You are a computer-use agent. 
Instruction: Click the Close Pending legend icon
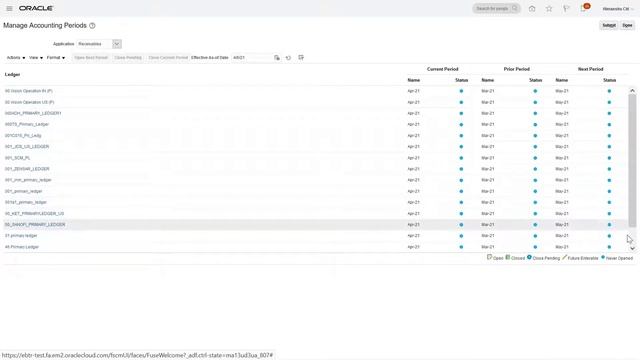(x=529, y=257)
